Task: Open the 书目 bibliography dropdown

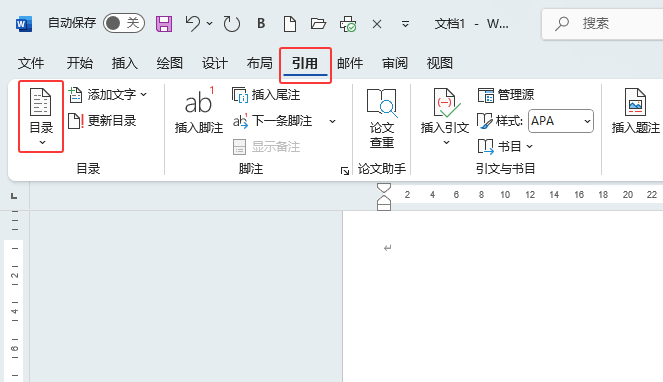Action: coord(505,146)
